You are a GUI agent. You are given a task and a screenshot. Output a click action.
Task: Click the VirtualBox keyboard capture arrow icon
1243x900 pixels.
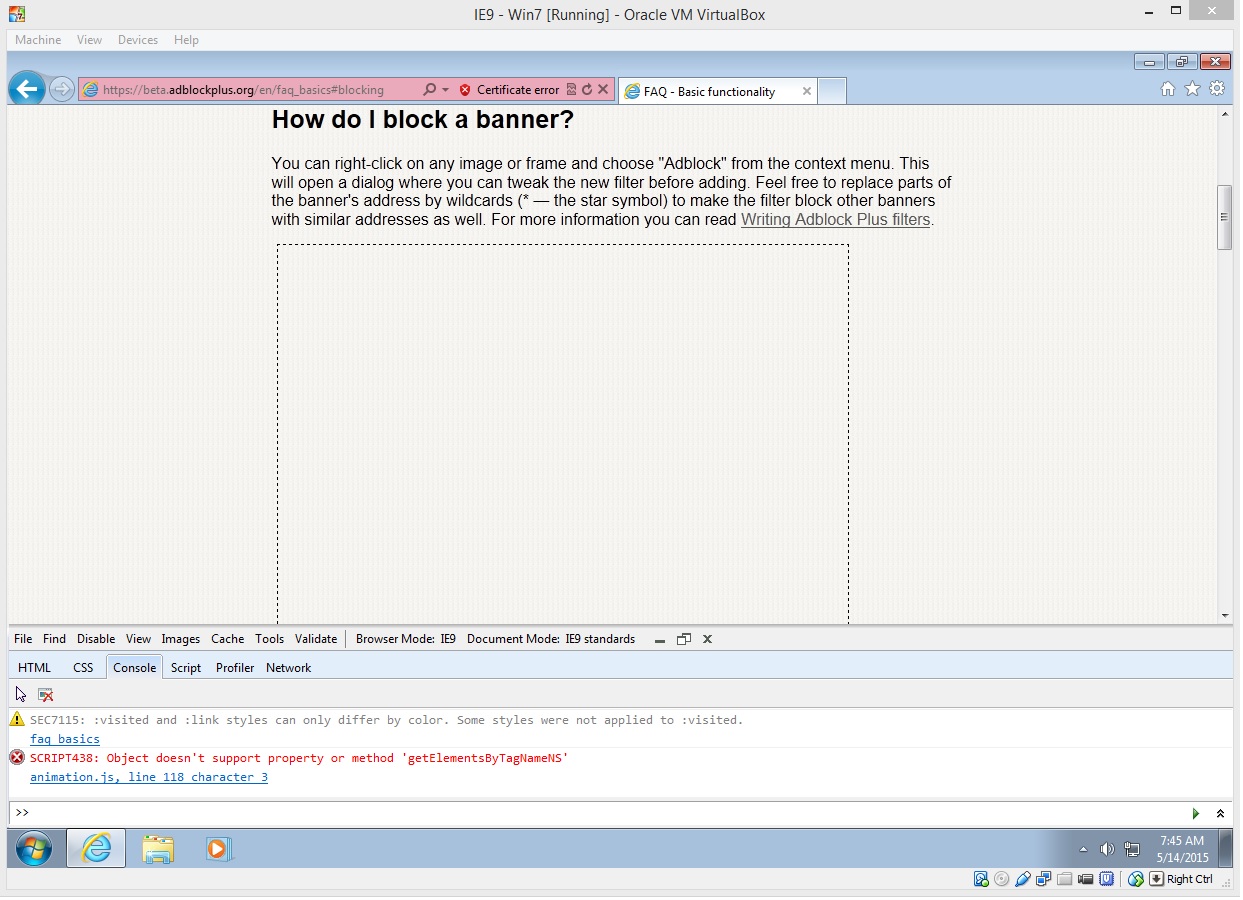tap(1156, 880)
